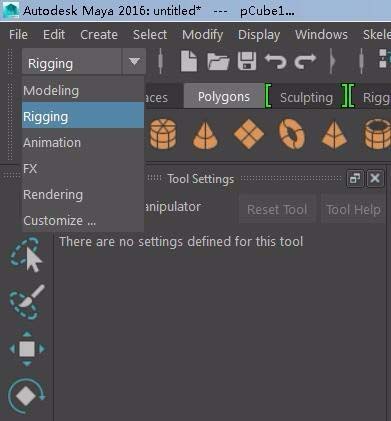Click the New Scene file icon
Screen dimensions: 391x421
tap(189, 61)
